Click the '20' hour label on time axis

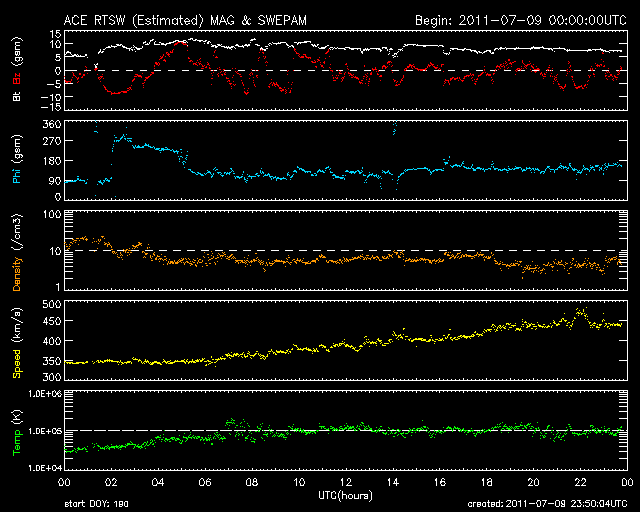point(533,483)
